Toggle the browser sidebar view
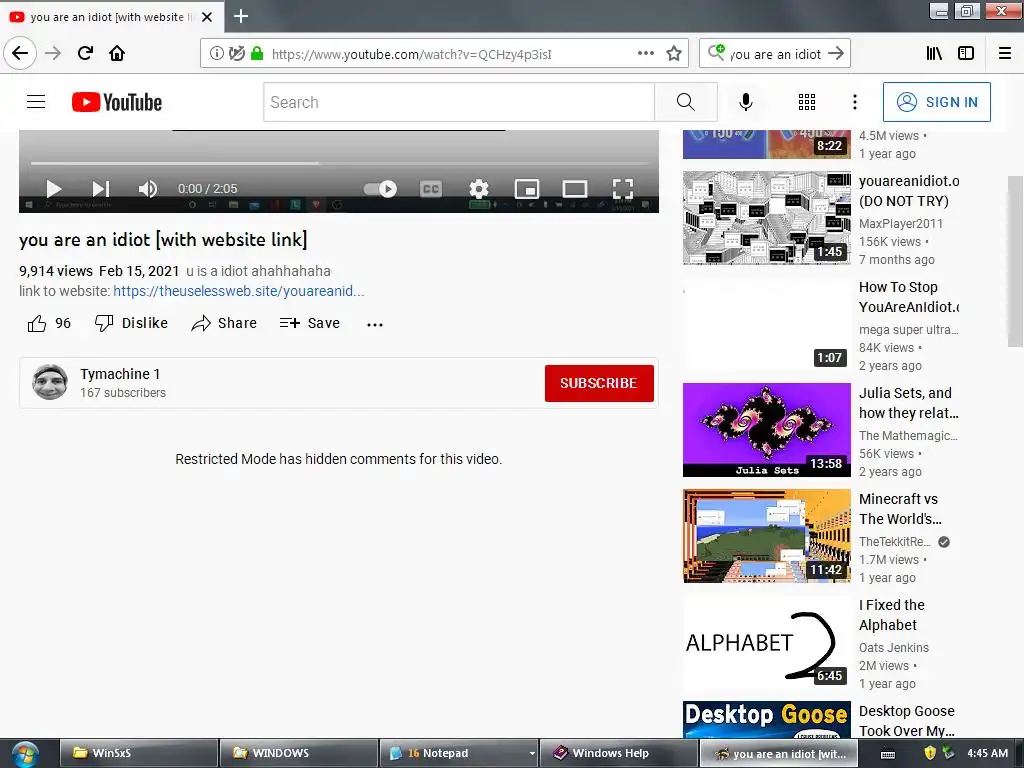This screenshot has height=768, width=1024. [966, 53]
